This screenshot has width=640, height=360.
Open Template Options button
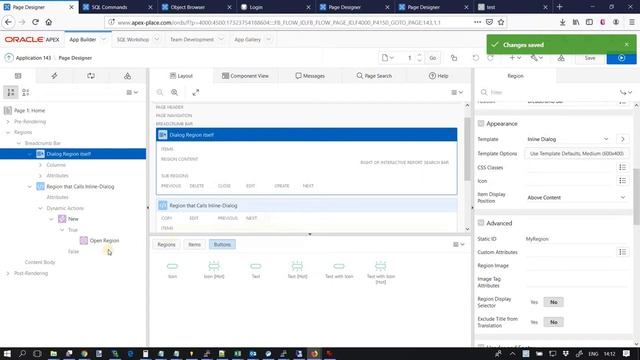(x=576, y=153)
